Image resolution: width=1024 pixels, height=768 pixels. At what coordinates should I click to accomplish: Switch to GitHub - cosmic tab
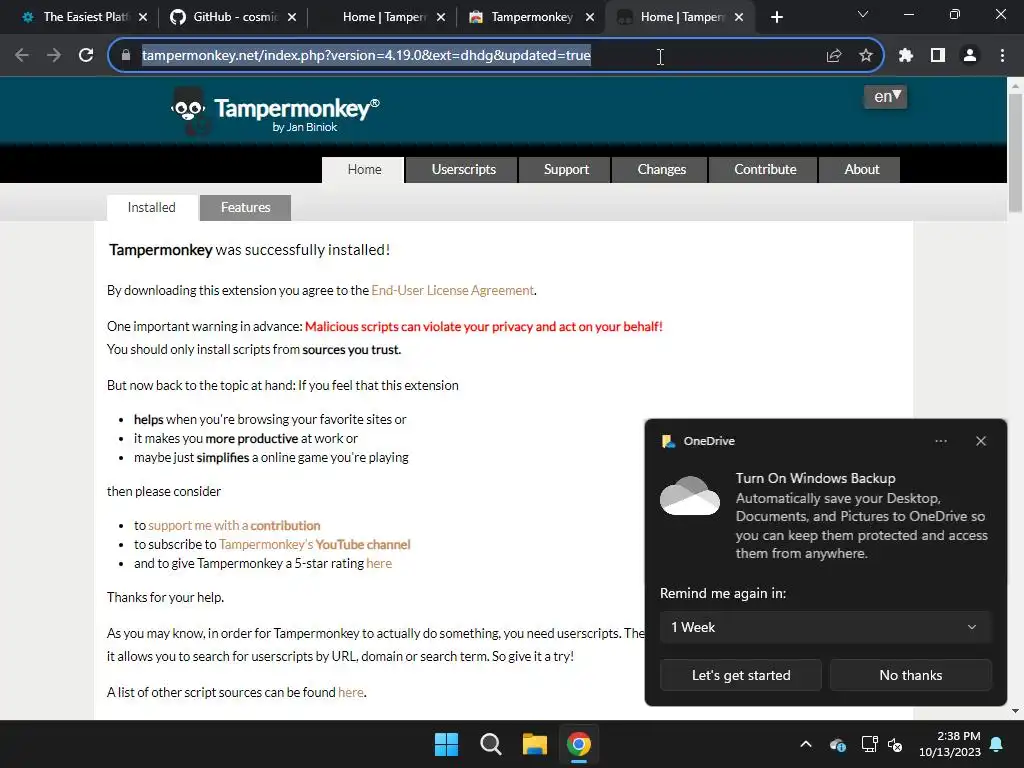(232, 18)
